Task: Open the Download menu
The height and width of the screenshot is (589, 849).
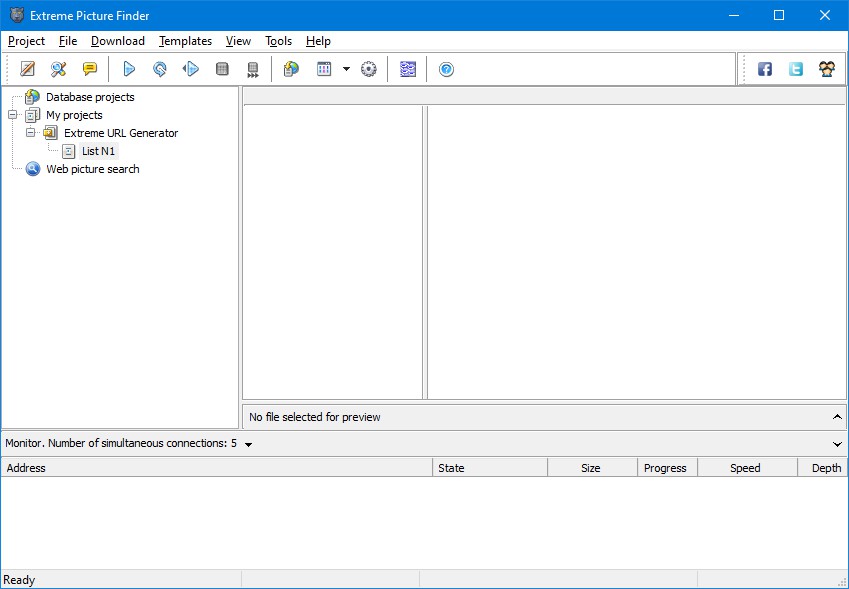Action: tap(117, 41)
